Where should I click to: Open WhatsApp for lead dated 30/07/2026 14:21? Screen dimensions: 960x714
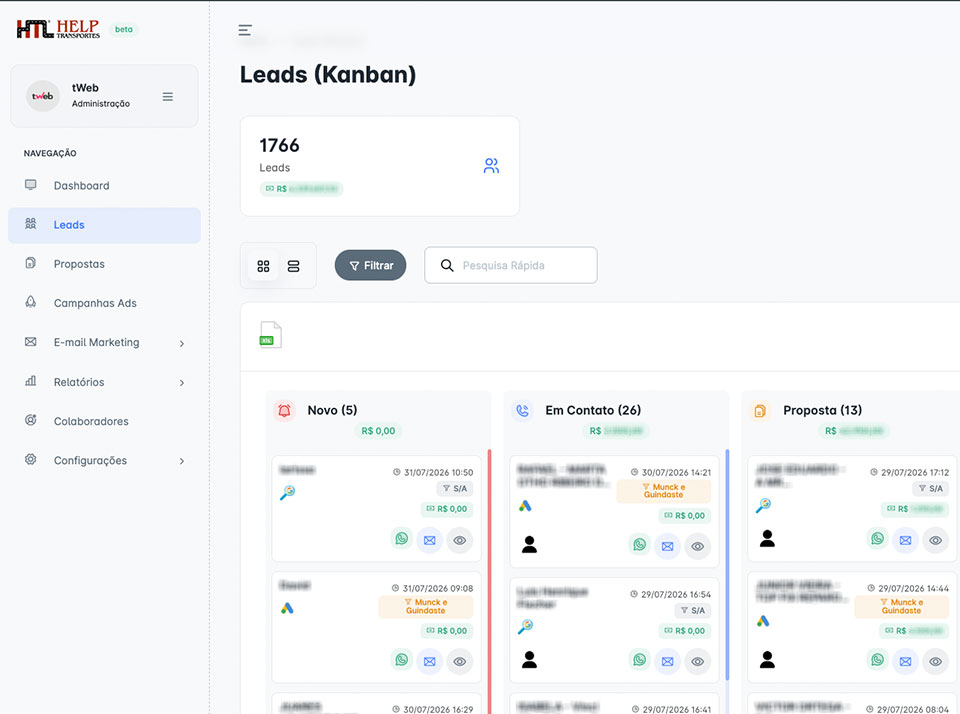[x=640, y=544]
